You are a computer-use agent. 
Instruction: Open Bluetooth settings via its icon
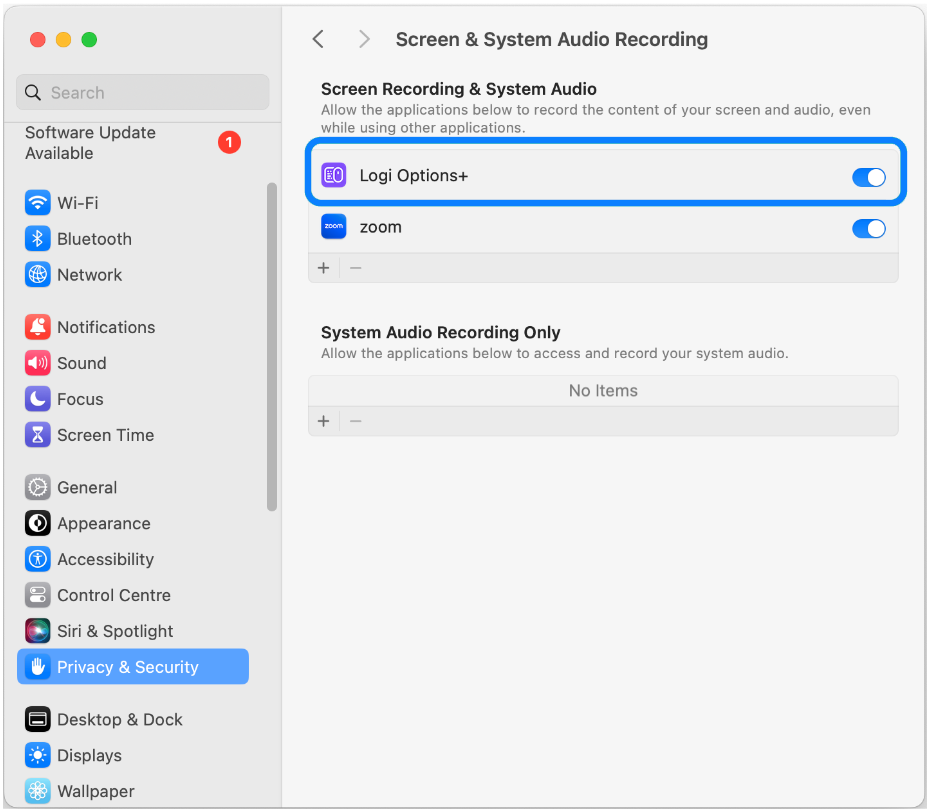click(x=38, y=239)
